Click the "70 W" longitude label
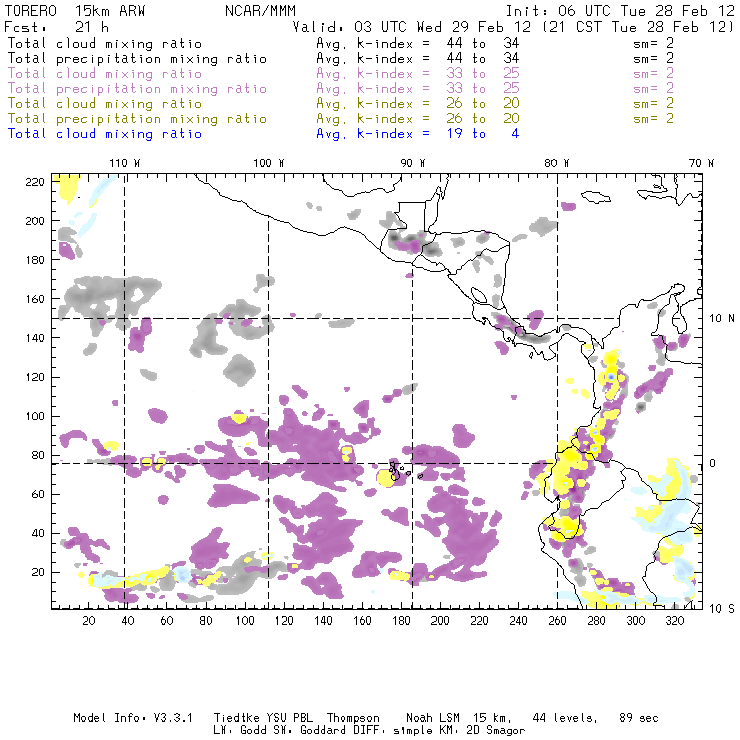 [701, 163]
